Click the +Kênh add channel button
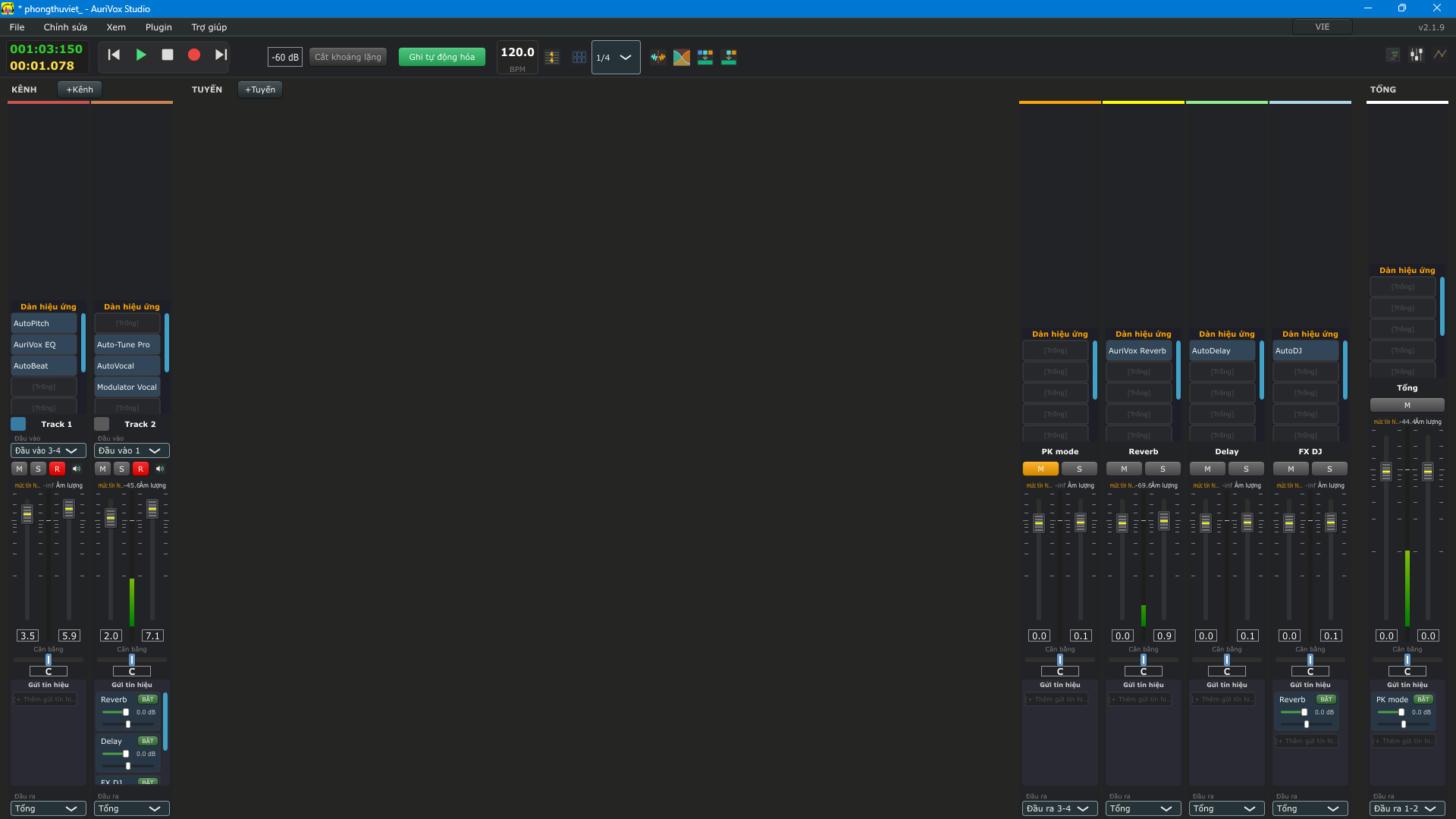The image size is (1456, 819). pos(79,89)
